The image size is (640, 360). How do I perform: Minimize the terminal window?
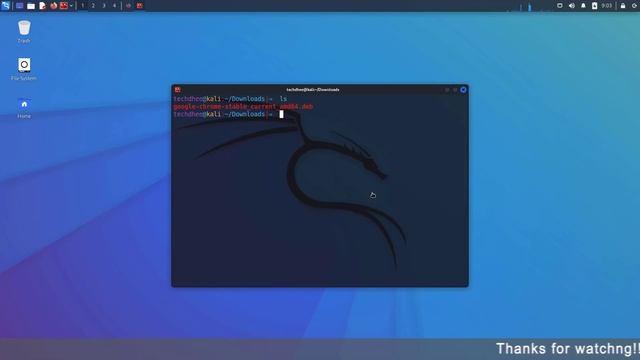point(447,90)
